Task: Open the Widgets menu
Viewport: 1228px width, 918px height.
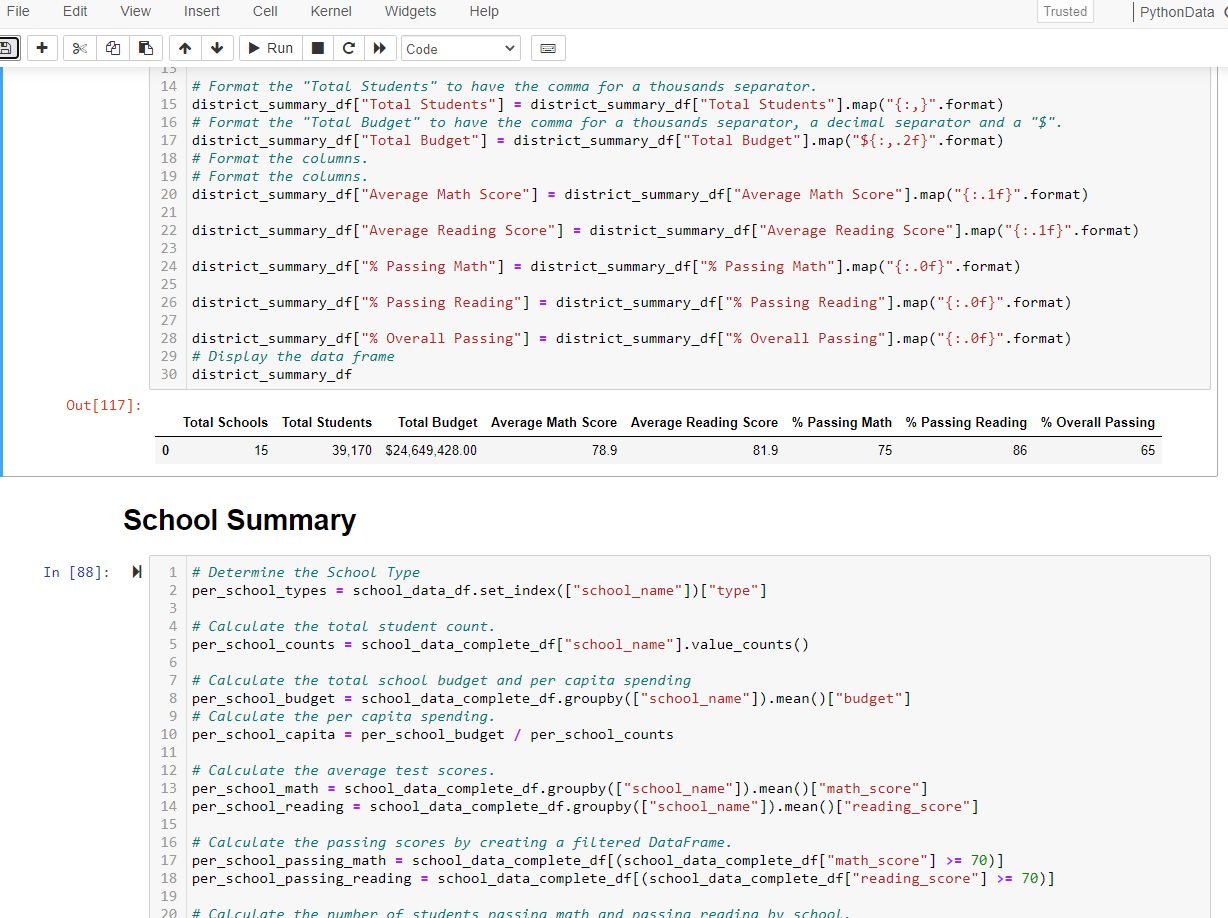Action: (410, 11)
